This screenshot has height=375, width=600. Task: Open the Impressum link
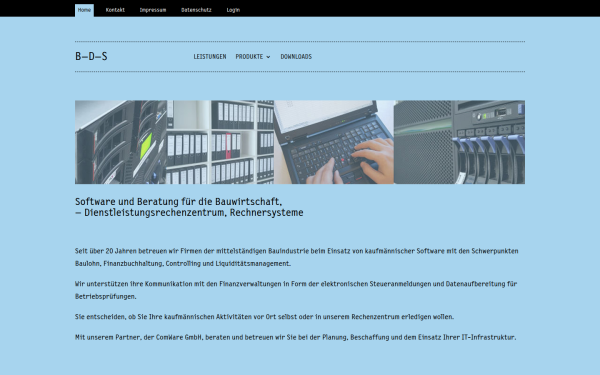pos(153,10)
